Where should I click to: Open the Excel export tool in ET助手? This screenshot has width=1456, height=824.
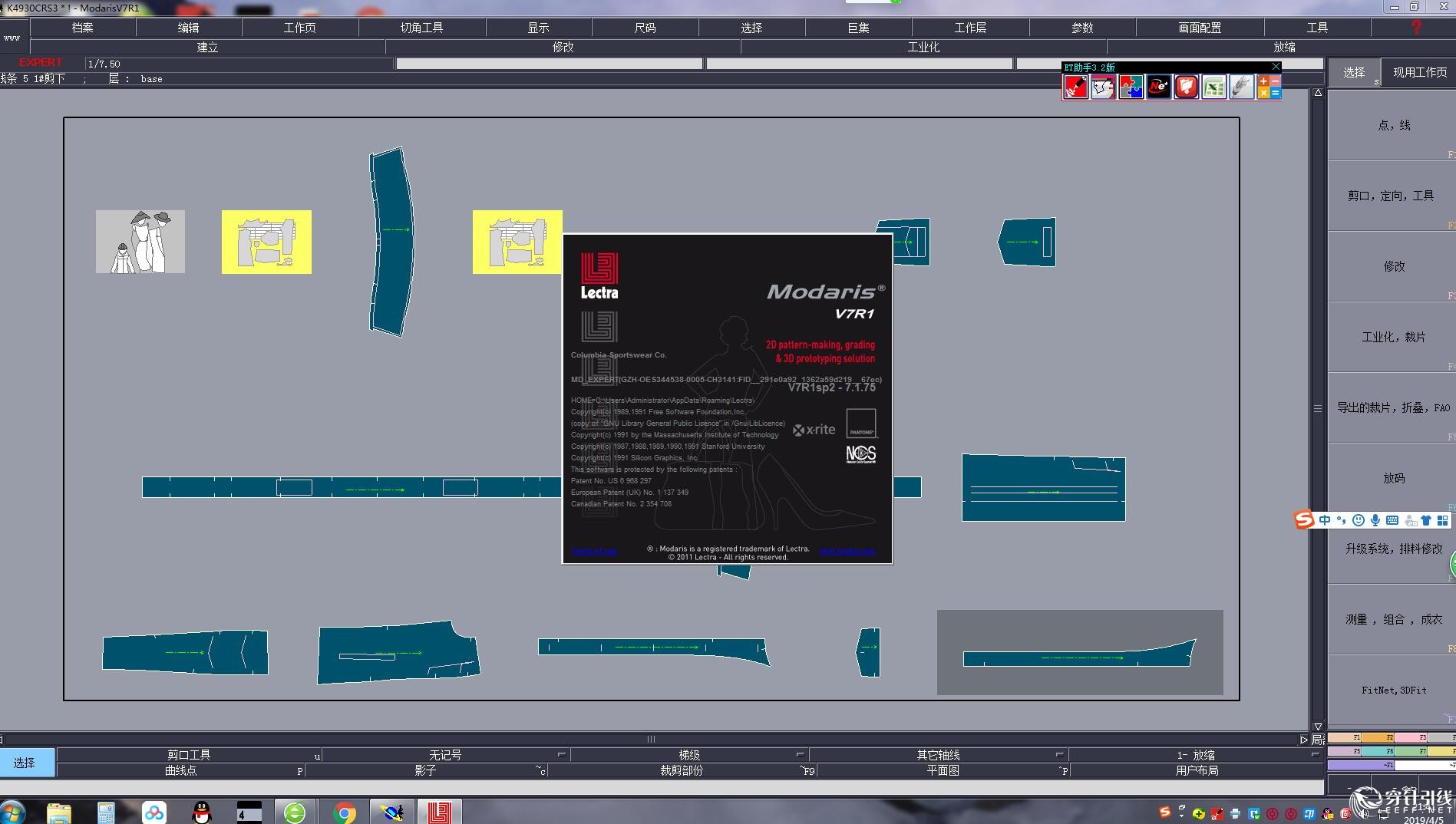click(x=1213, y=87)
